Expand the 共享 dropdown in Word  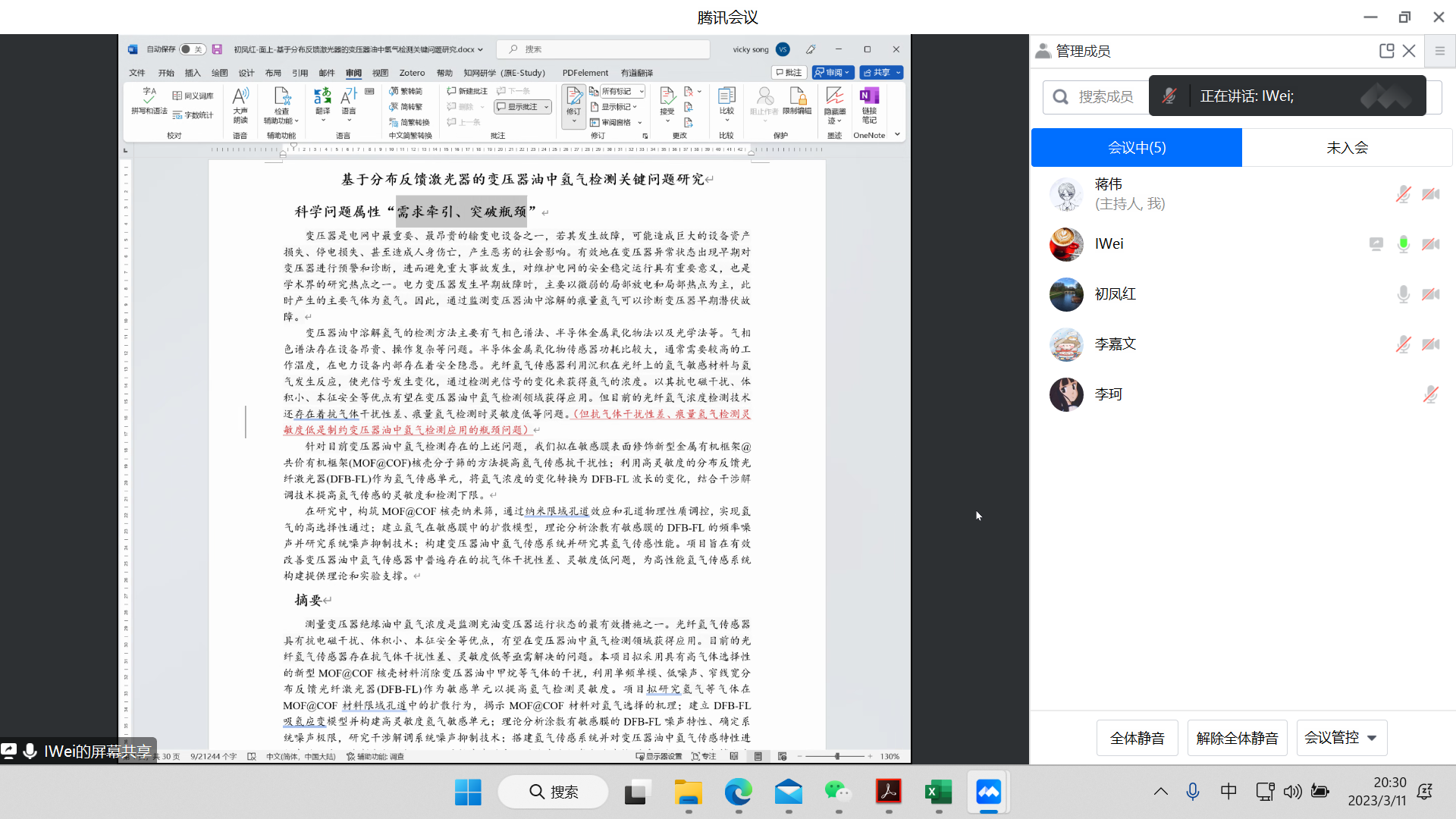tap(899, 73)
